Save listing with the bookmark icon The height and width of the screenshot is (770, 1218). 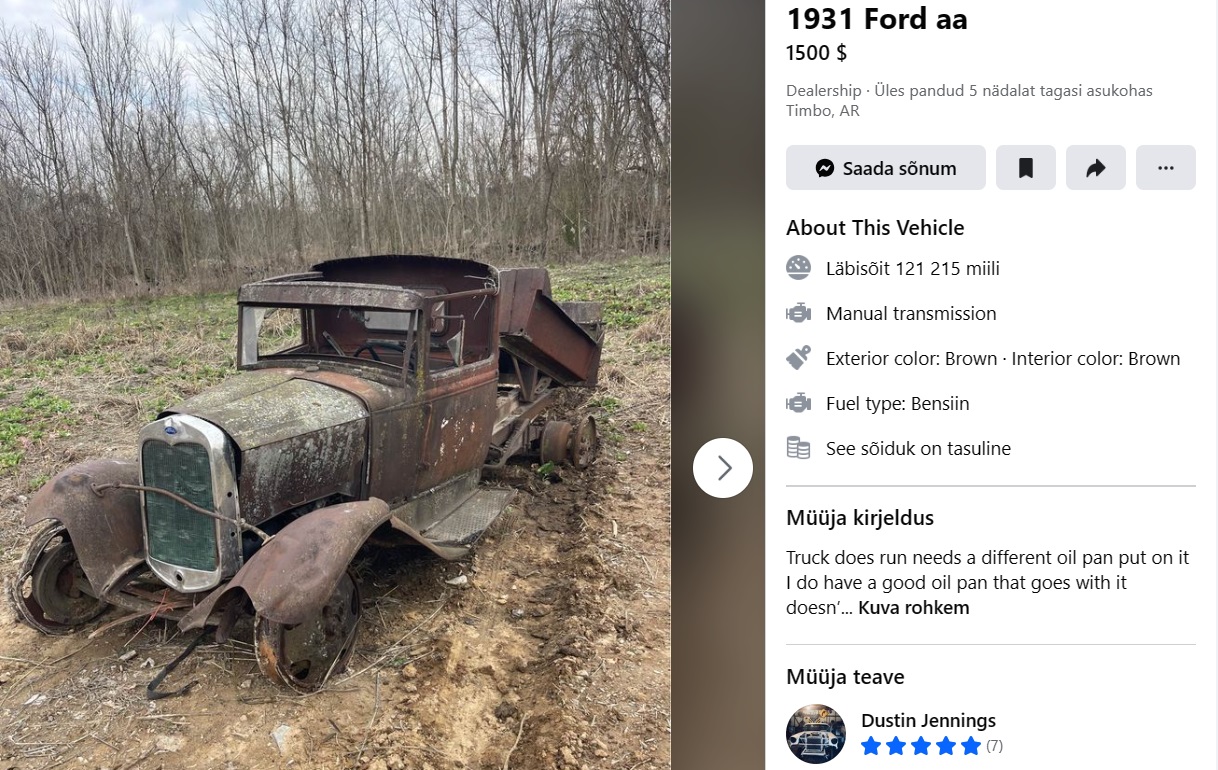click(1025, 168)
